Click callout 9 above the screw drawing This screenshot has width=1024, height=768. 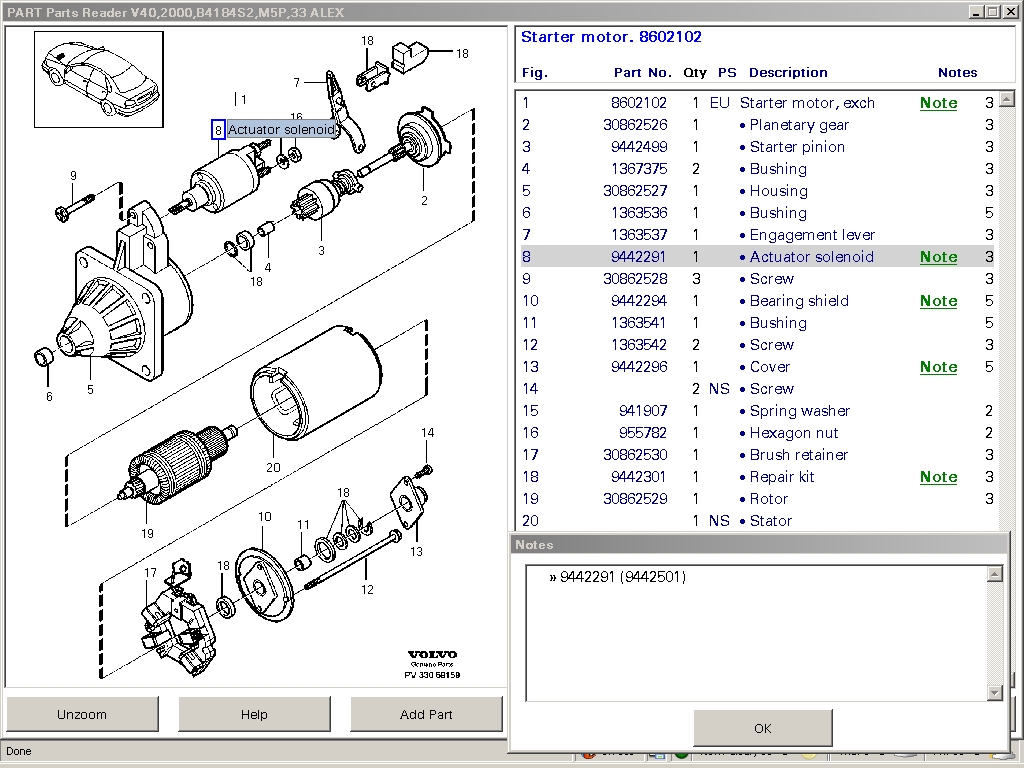coord(73,176)
